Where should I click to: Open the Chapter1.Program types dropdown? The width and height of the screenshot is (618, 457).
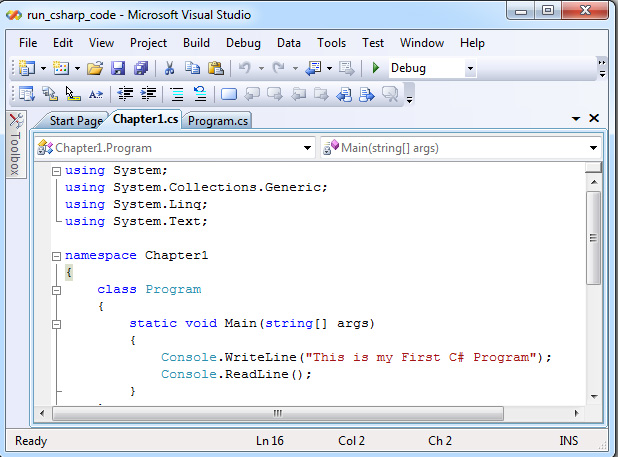coord(307,148)
